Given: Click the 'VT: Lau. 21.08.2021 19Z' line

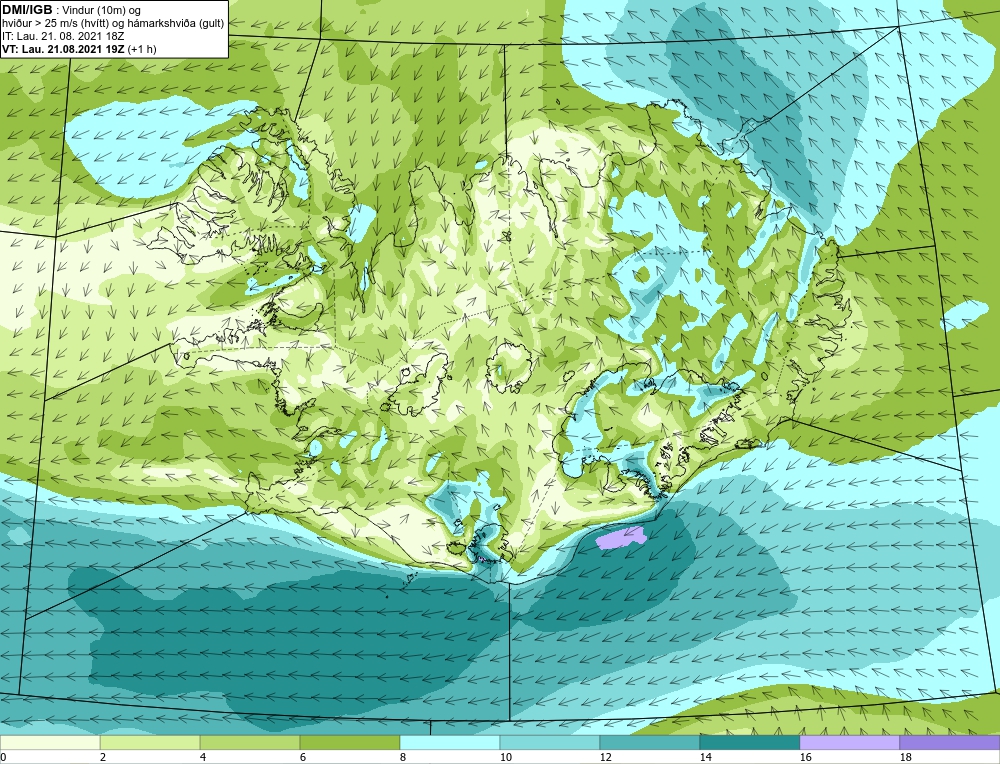Looking at the screenshot, I should [x=64, y=49].
